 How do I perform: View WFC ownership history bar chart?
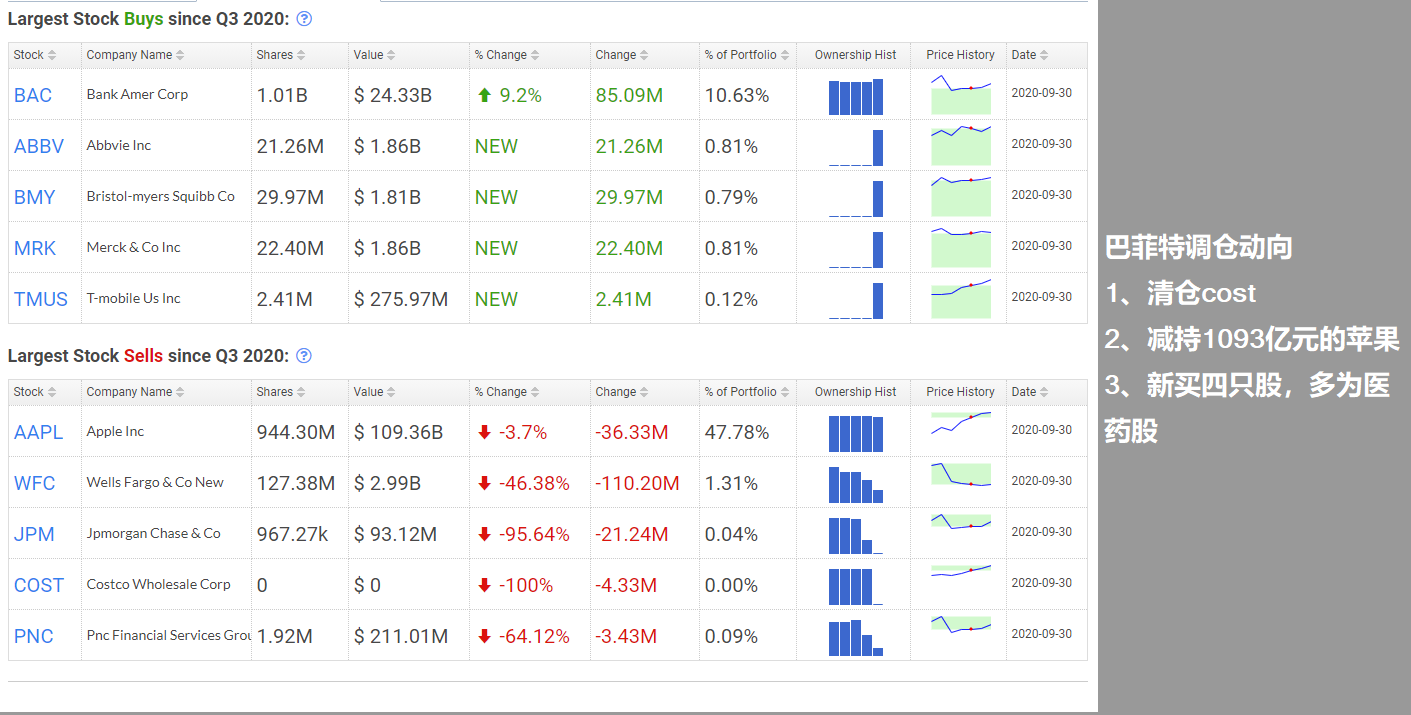(856, 485)
